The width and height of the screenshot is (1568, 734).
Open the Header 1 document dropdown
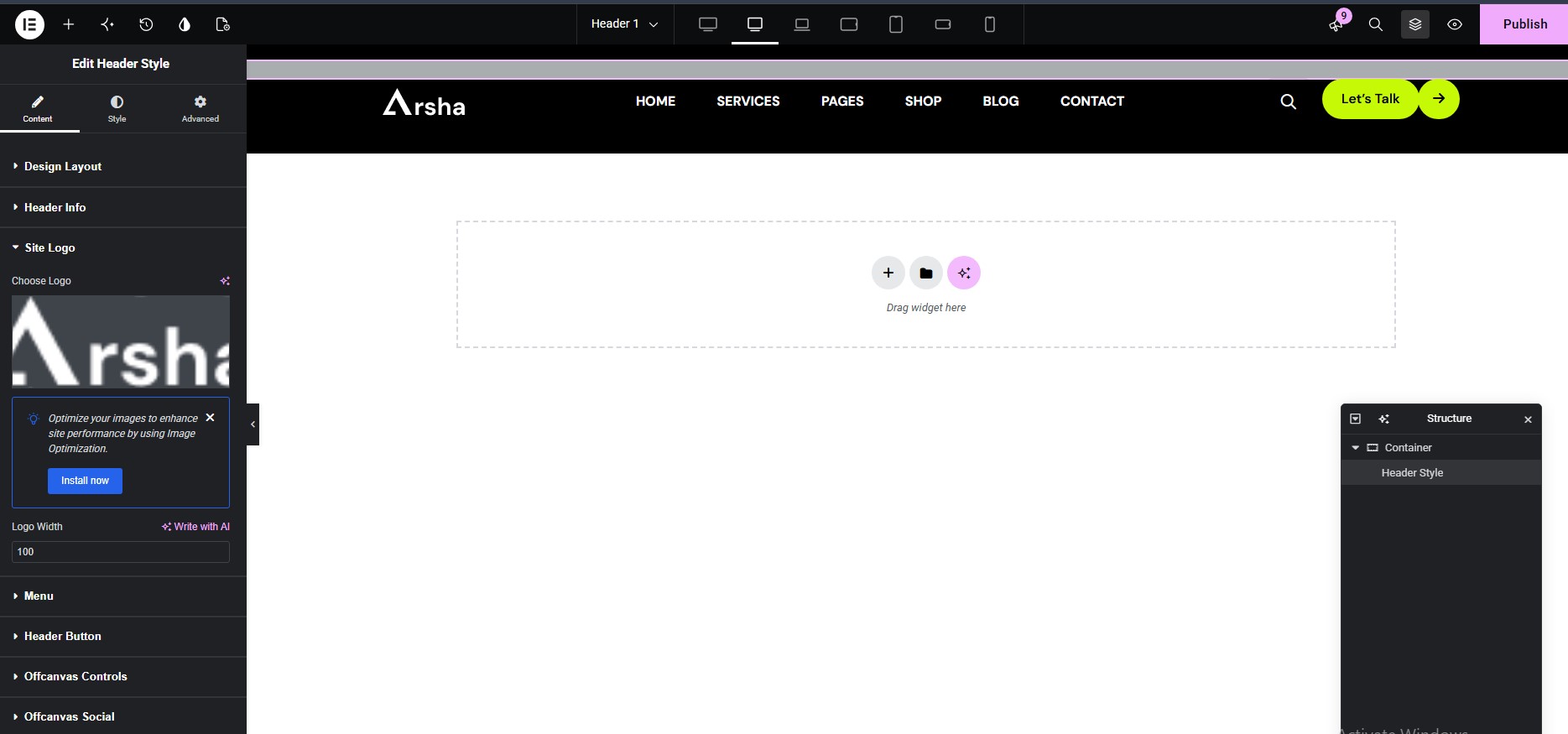624,24
